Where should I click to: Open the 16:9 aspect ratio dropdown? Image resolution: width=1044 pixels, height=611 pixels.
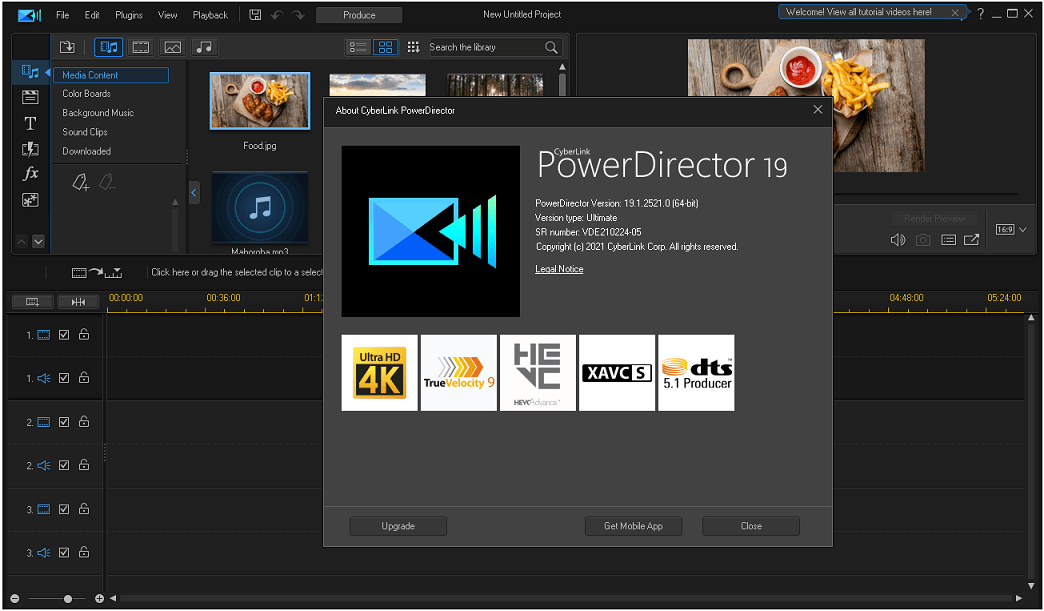coord(1011,230)
